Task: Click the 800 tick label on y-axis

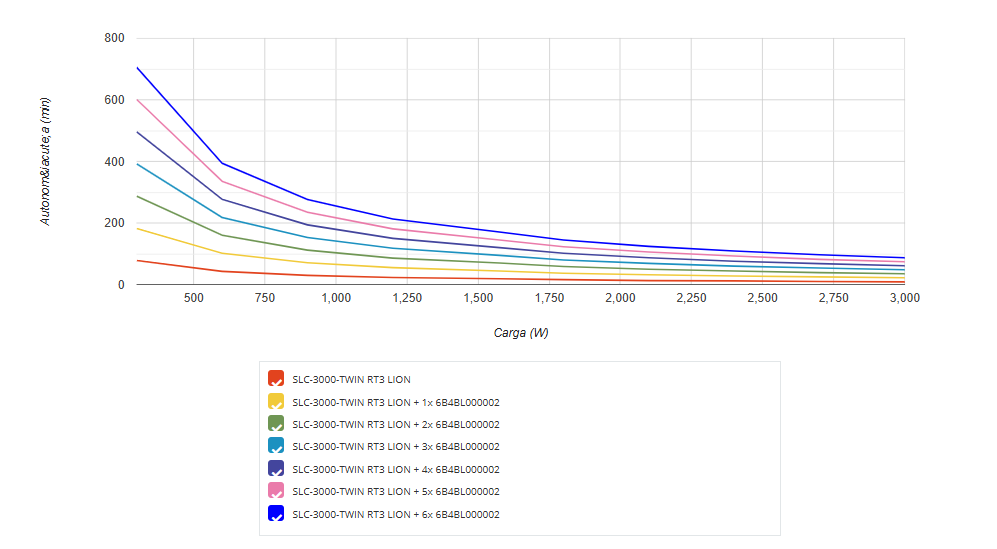Action: 114,38
